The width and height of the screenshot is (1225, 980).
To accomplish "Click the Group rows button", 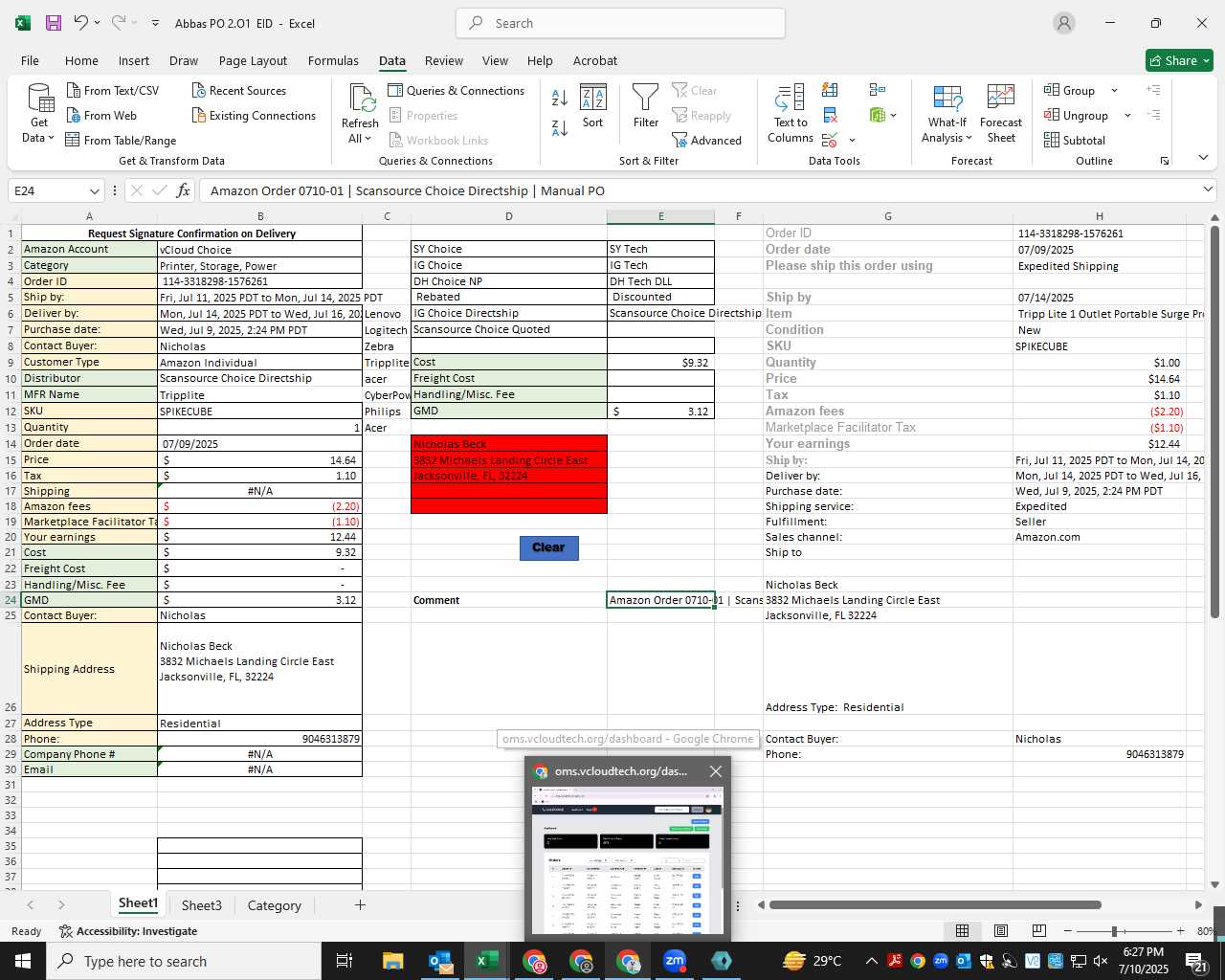I will pyautogui.click(x=1070, y=91).
